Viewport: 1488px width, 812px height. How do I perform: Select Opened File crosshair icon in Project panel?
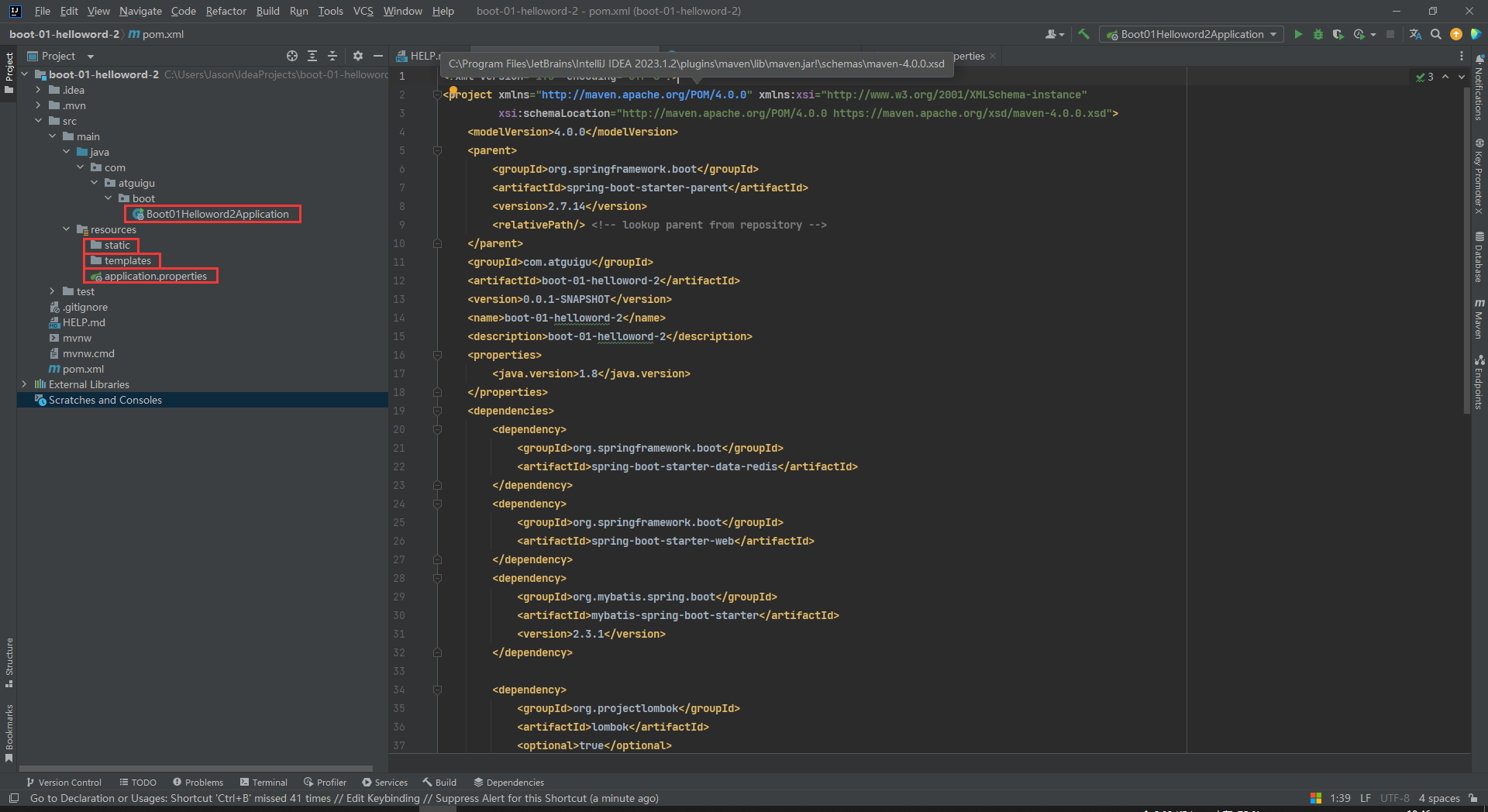[x=292, y=56]
